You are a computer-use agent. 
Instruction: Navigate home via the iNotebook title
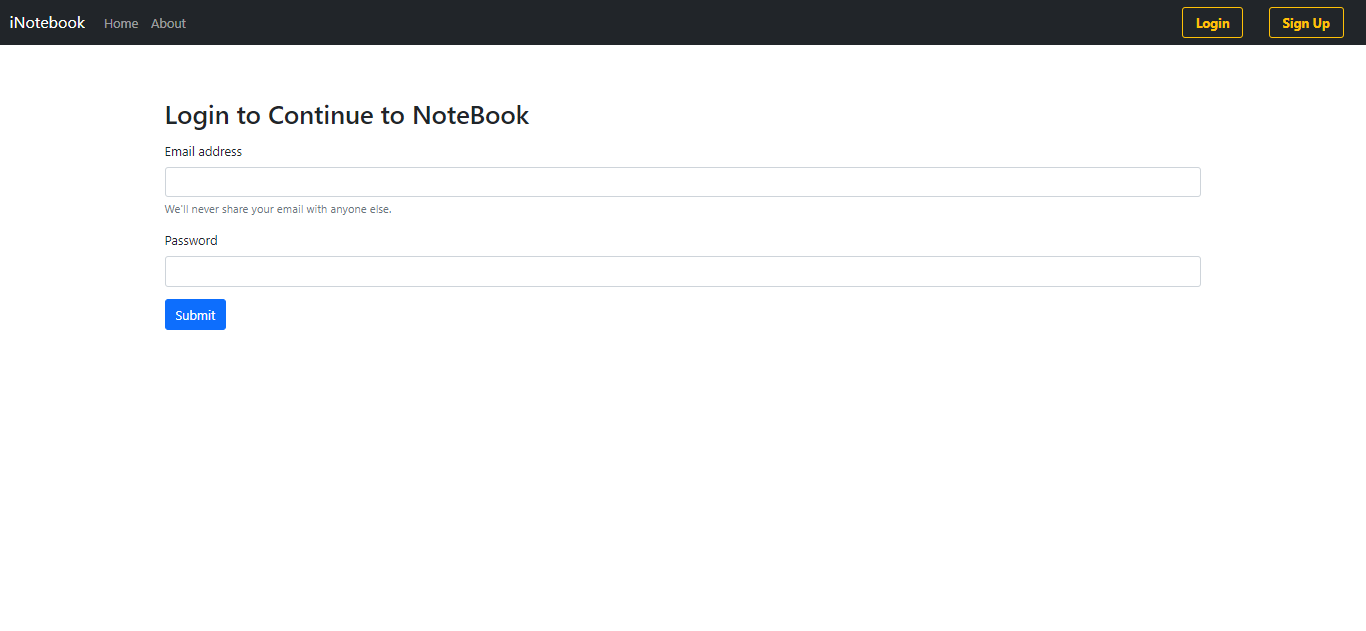pyautogui.click(x=46, y=22)
